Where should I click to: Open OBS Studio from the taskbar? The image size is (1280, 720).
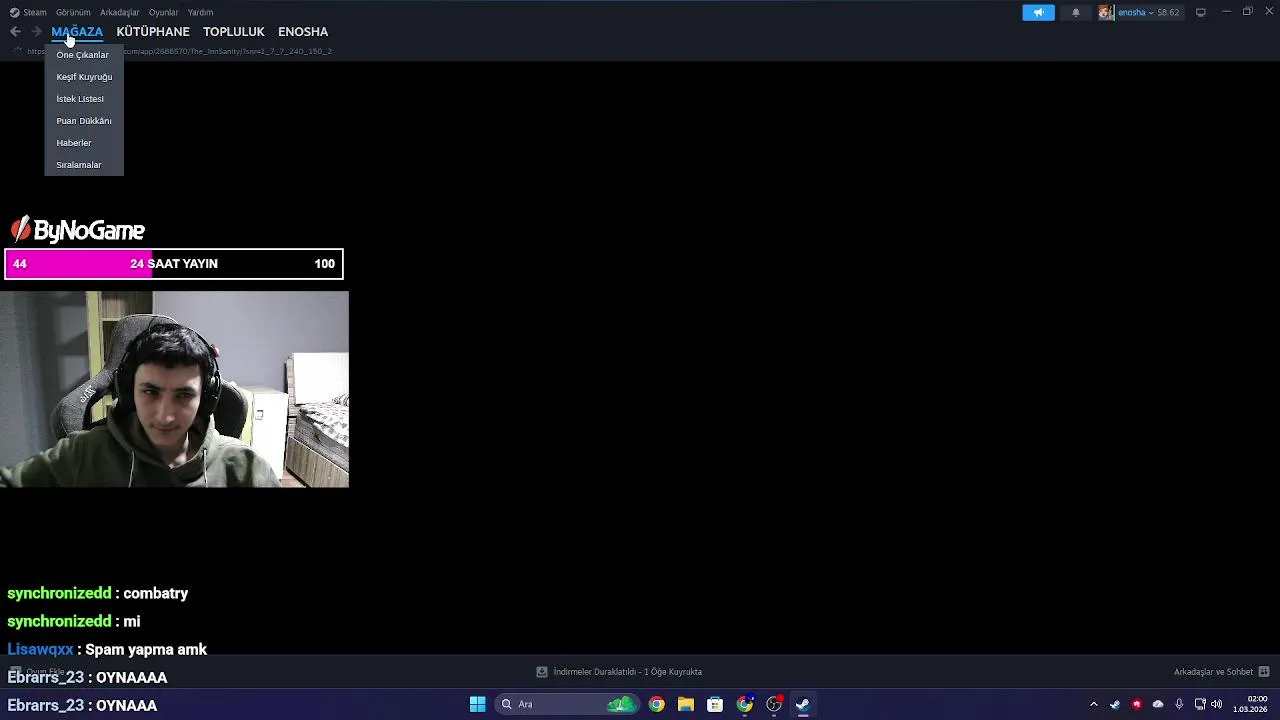[774, 704]
